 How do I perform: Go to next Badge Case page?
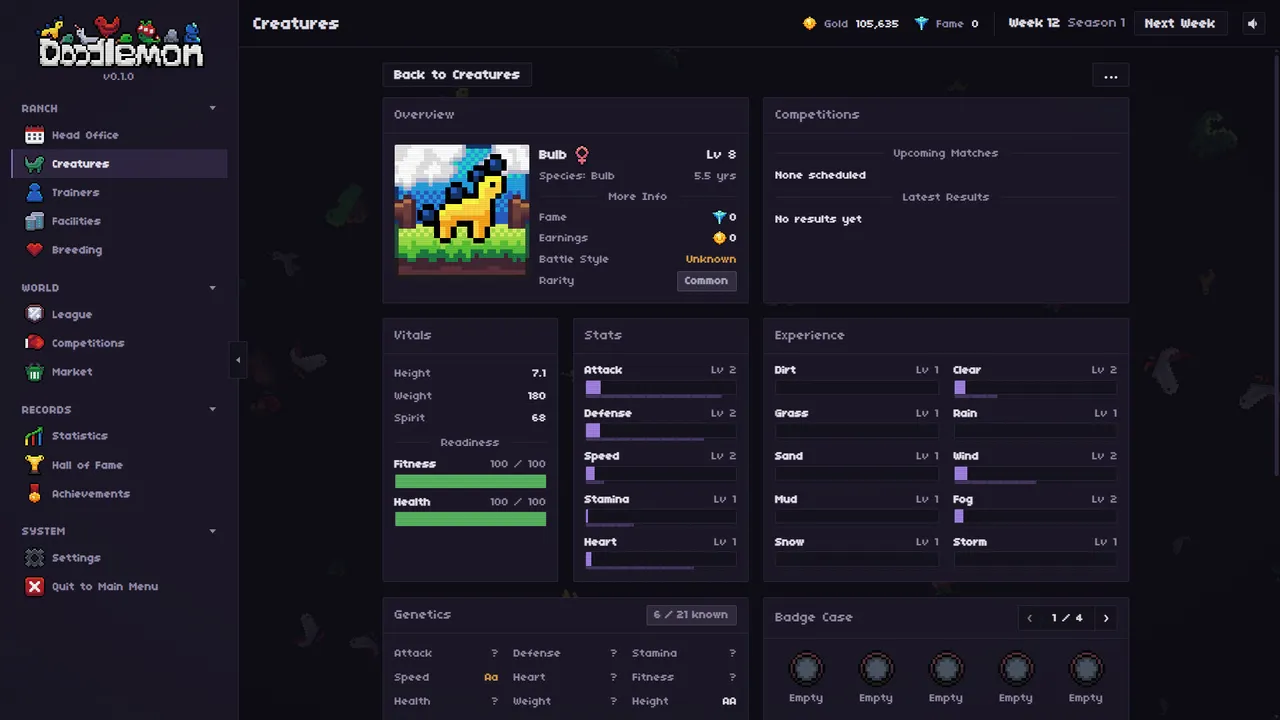(1106, 618)
